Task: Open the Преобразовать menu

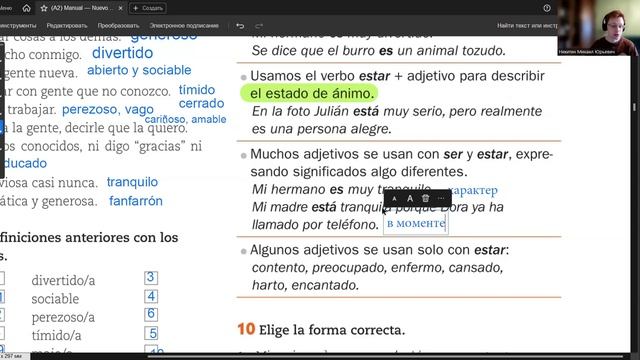Action: (x=118, y=26)
